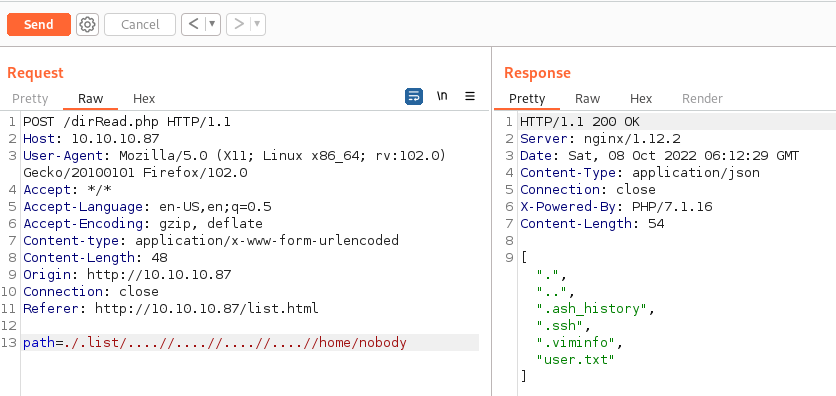Click the Connection: close request header

(x=91, y=292)
